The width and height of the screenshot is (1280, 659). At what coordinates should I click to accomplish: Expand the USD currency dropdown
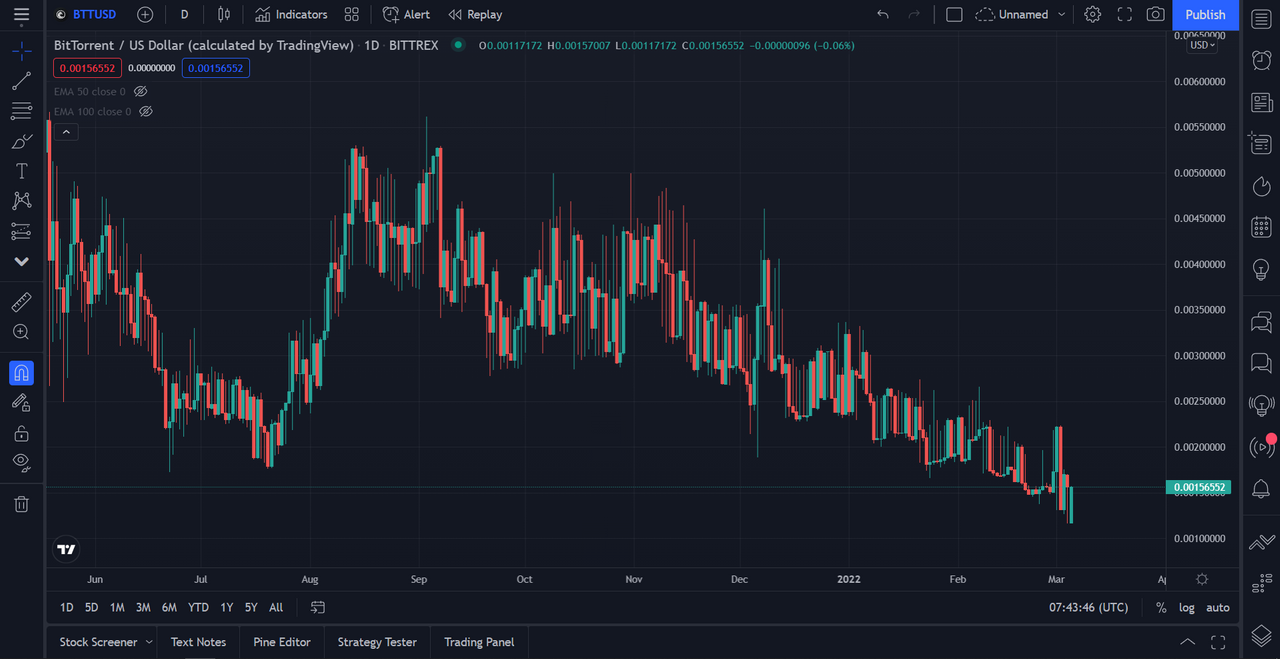pos(1202,45)
